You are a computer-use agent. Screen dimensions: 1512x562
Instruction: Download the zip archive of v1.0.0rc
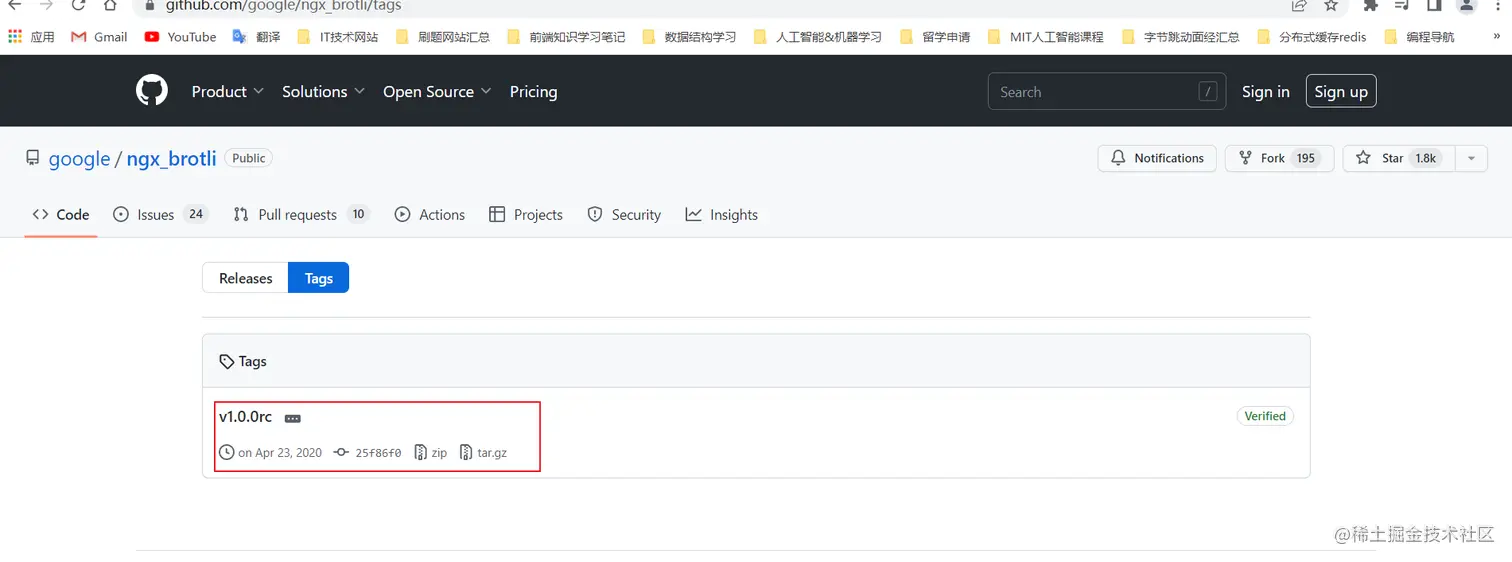click(x=431, y=453)
